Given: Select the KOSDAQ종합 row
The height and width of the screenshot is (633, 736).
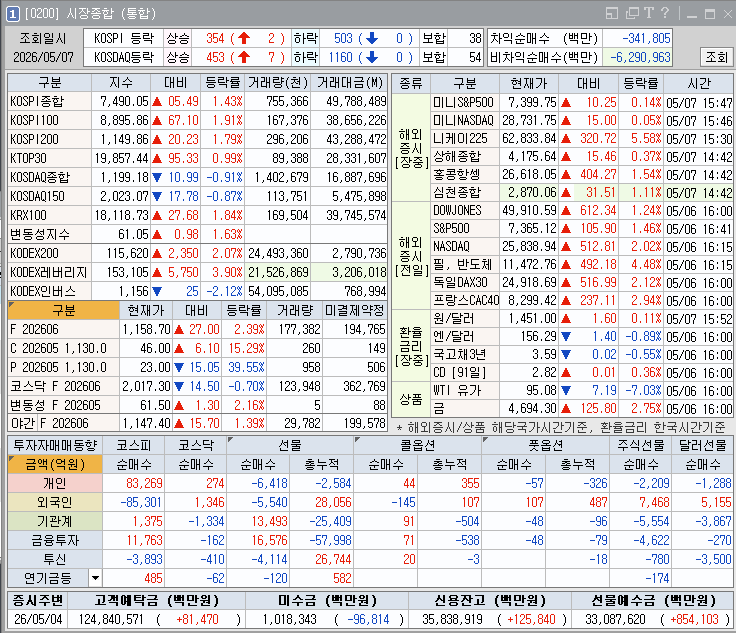Looking at the screenshot, I should point(198,177).
